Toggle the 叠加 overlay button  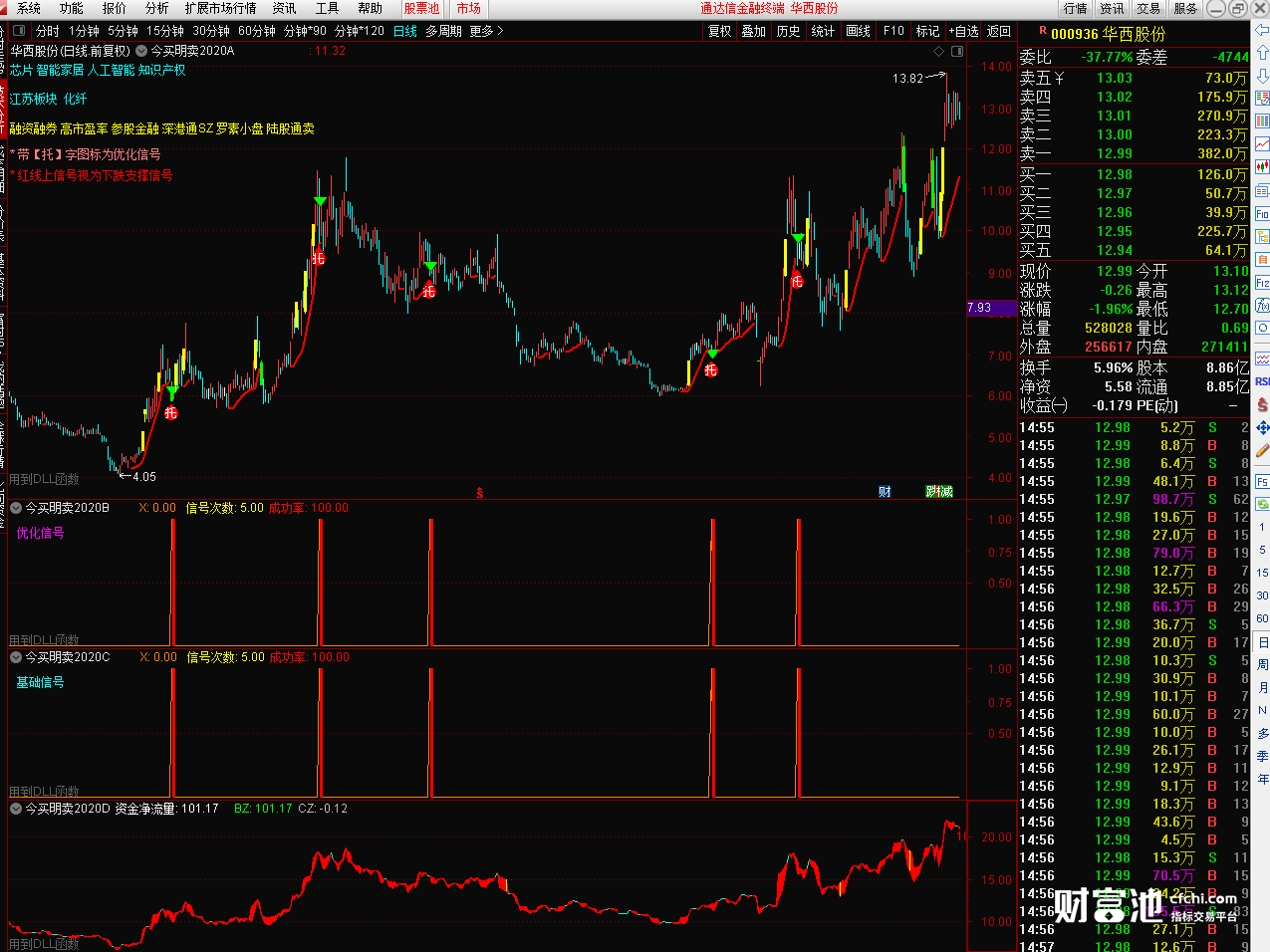pos(754,31)
